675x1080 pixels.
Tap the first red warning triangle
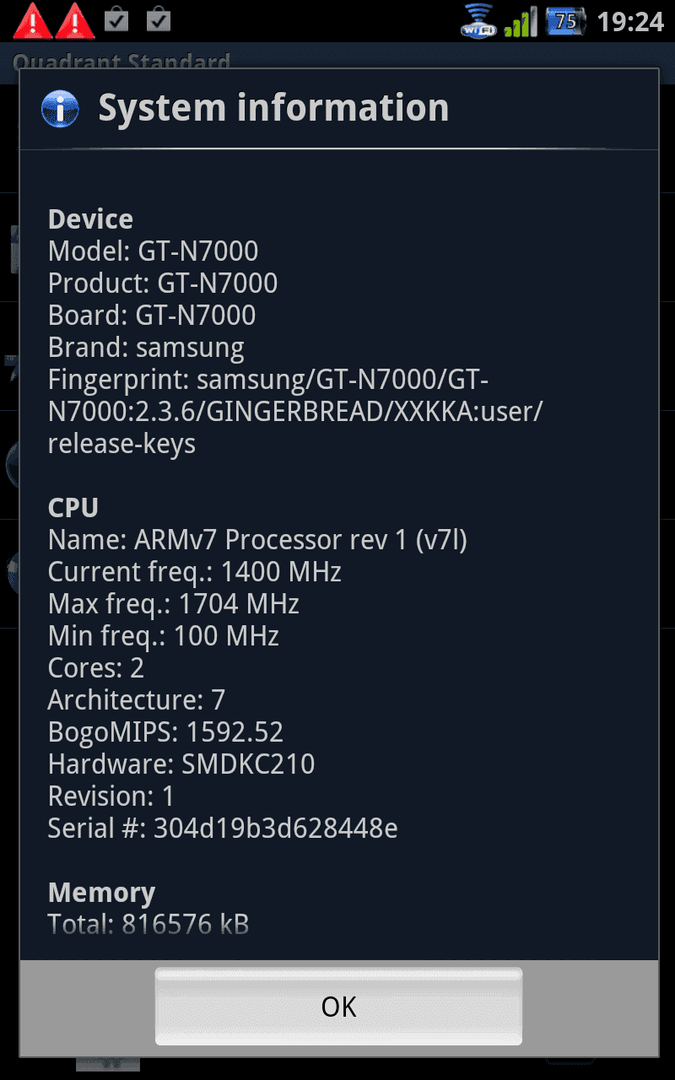32,21
